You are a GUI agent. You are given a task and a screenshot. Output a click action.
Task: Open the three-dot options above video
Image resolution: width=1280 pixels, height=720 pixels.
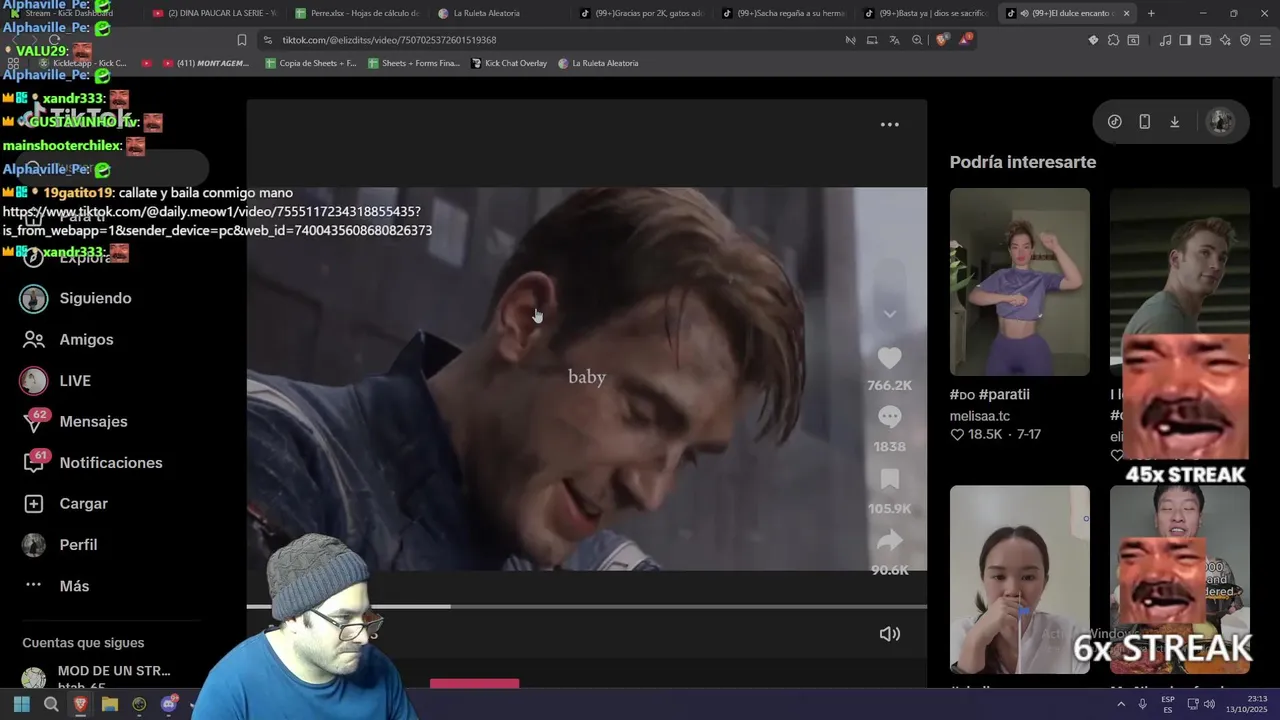point(889,125)
